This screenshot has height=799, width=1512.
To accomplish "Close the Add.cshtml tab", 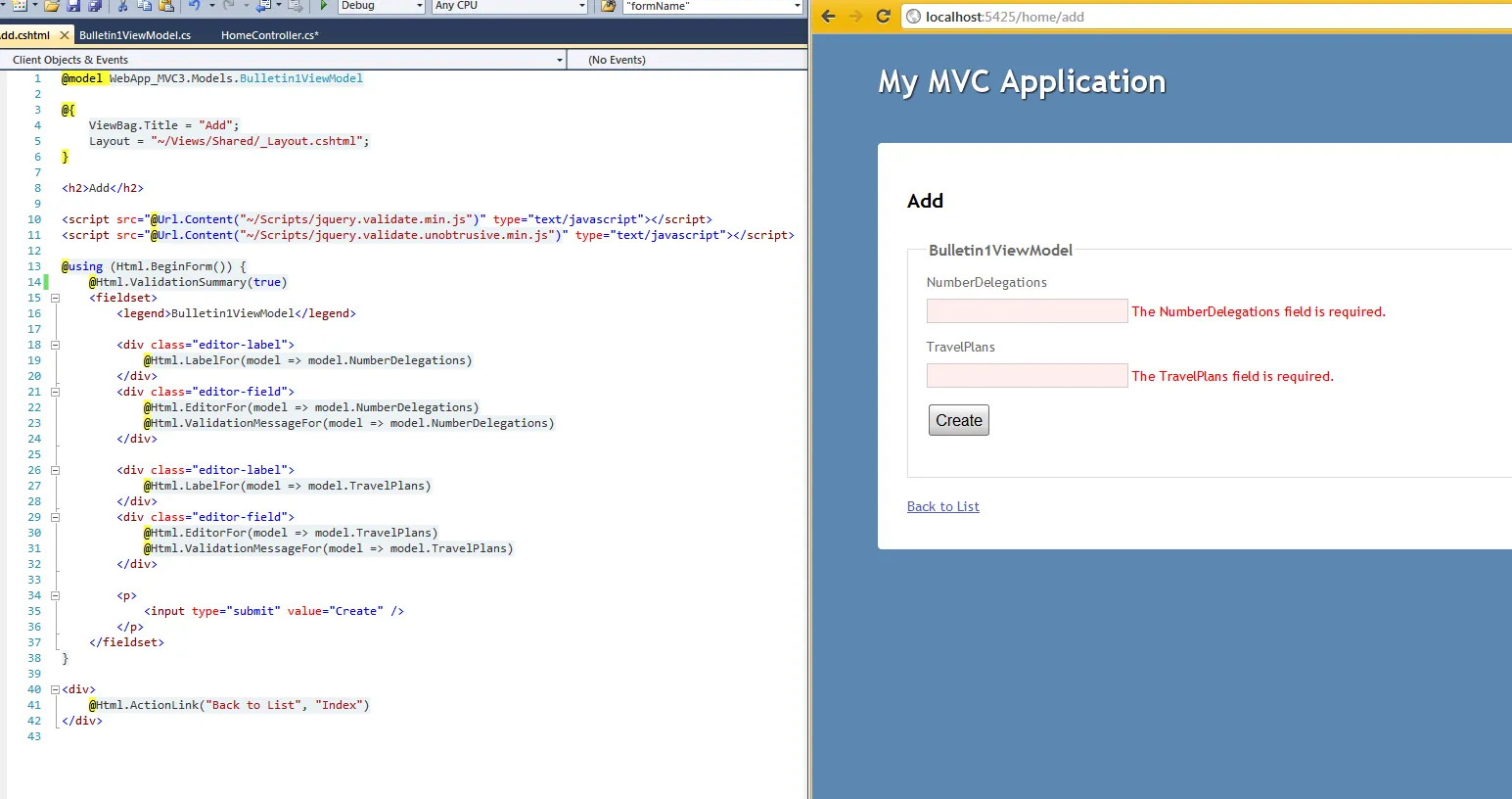I will pyautogui.click(x=65, y=35).
